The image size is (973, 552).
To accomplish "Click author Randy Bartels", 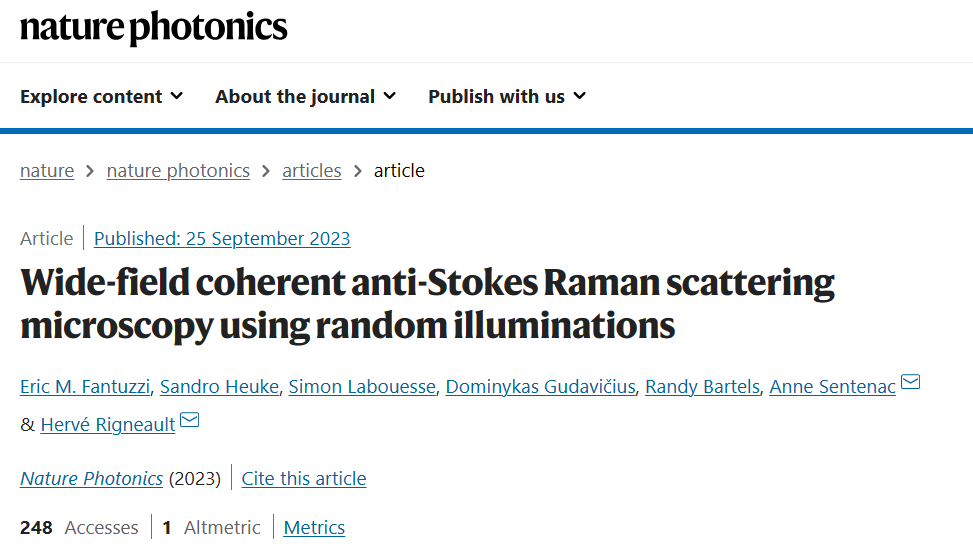I will point(702,386).
